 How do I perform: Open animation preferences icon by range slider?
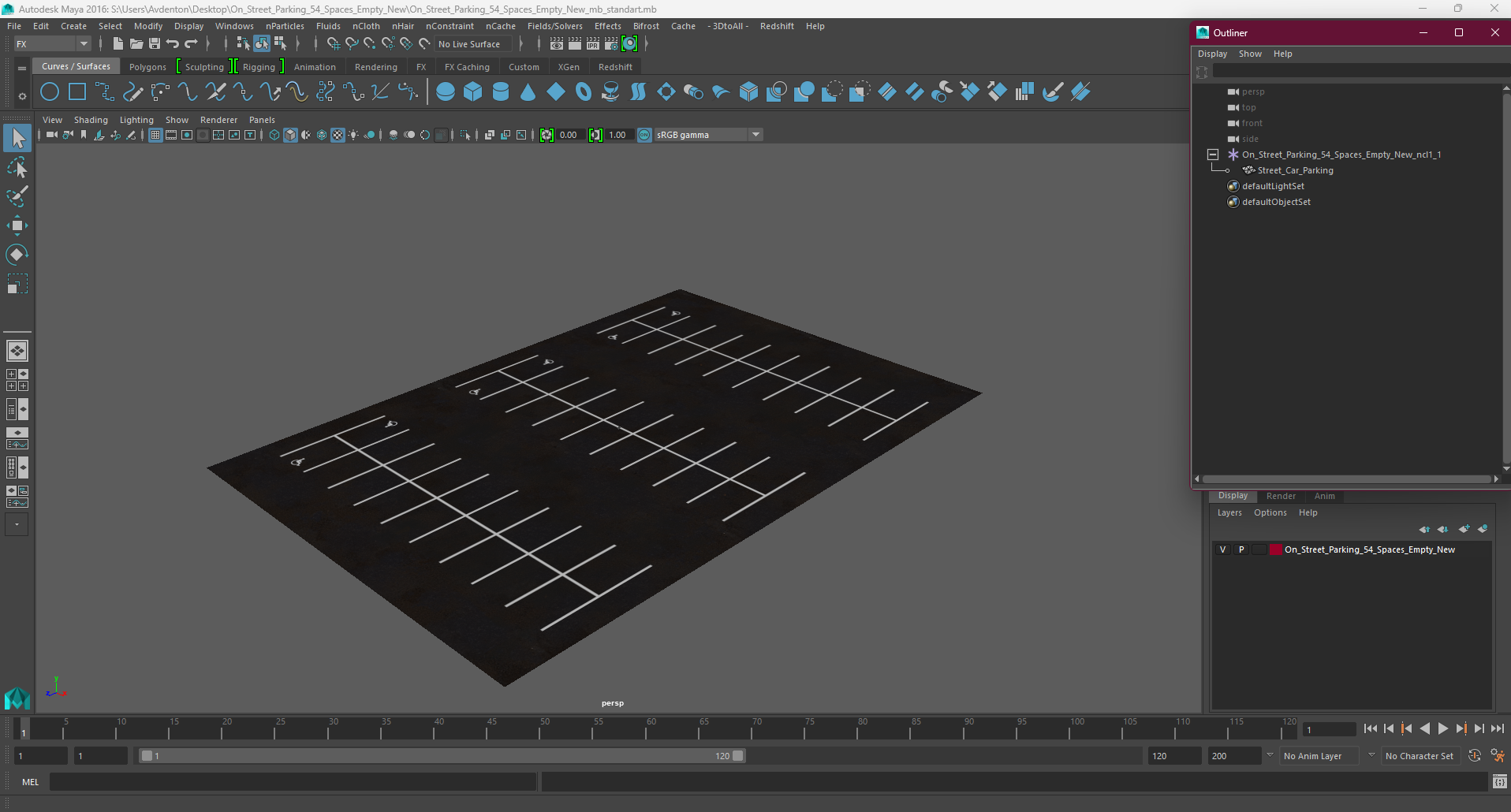1497,756
